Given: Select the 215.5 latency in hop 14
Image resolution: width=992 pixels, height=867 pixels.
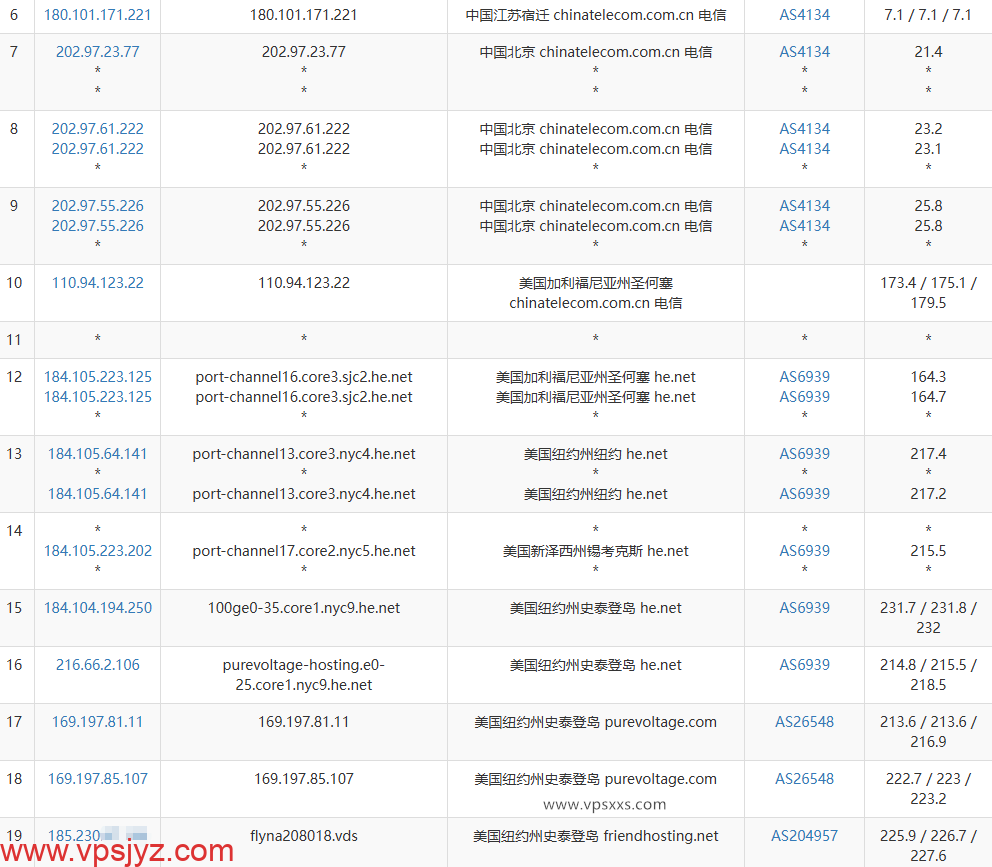Looking at the screenshot, I should point(928,551).
